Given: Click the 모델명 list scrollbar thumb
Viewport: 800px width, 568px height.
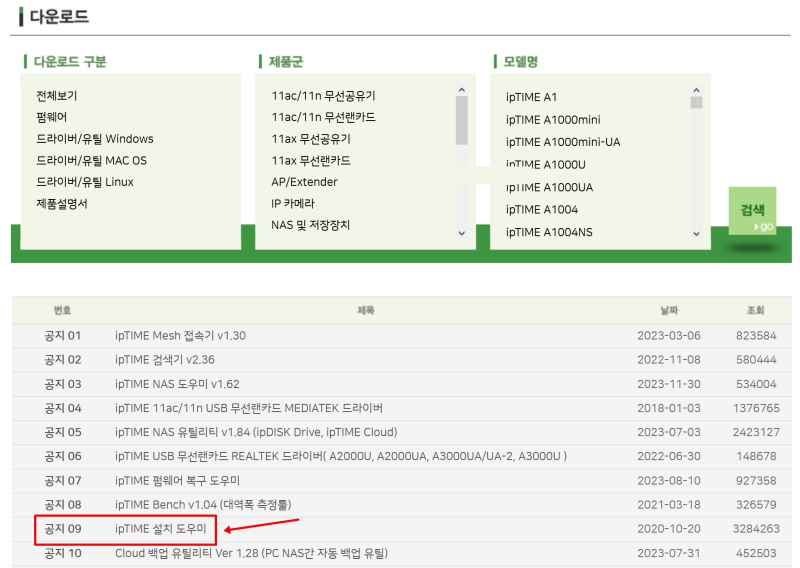Looking at the screenshot, I should 696,103.
